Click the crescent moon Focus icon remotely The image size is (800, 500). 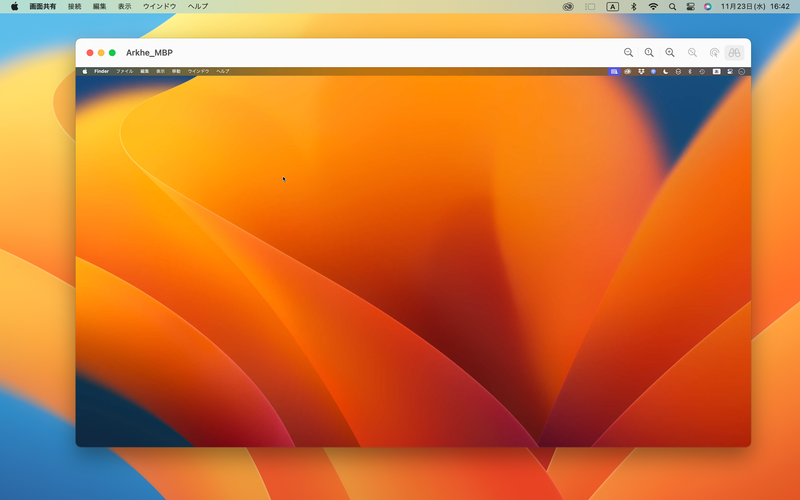coord(665,71)
